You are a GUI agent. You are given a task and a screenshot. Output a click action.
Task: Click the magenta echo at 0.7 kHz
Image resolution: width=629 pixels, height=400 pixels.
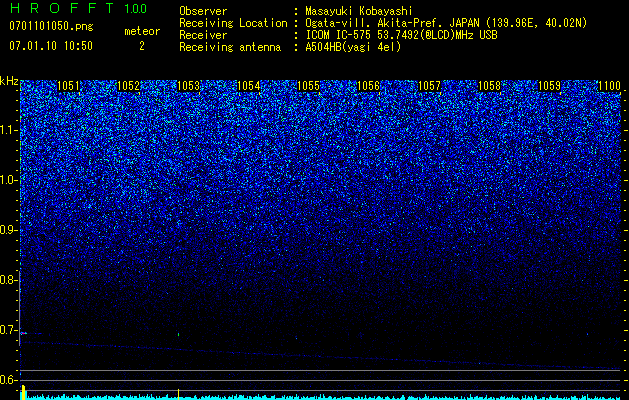pos(24,333)
